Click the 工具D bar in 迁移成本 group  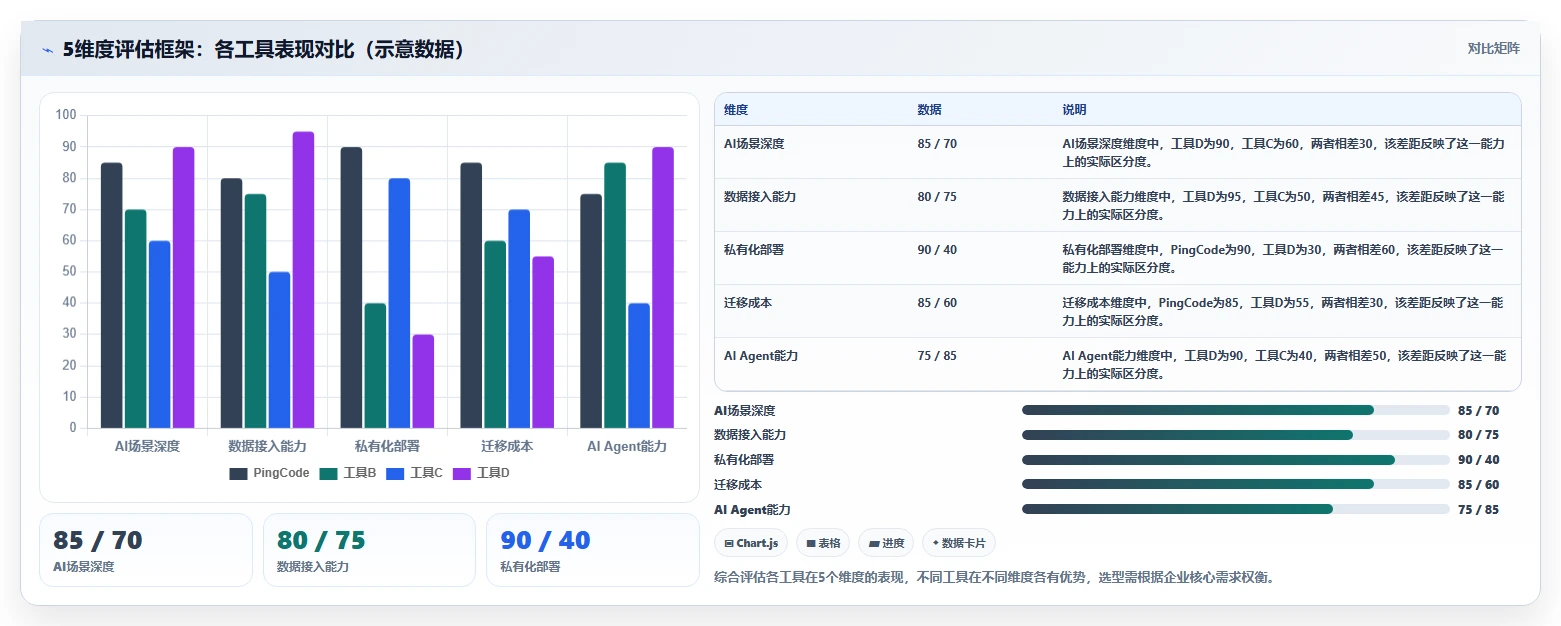(x=544, y=342)
